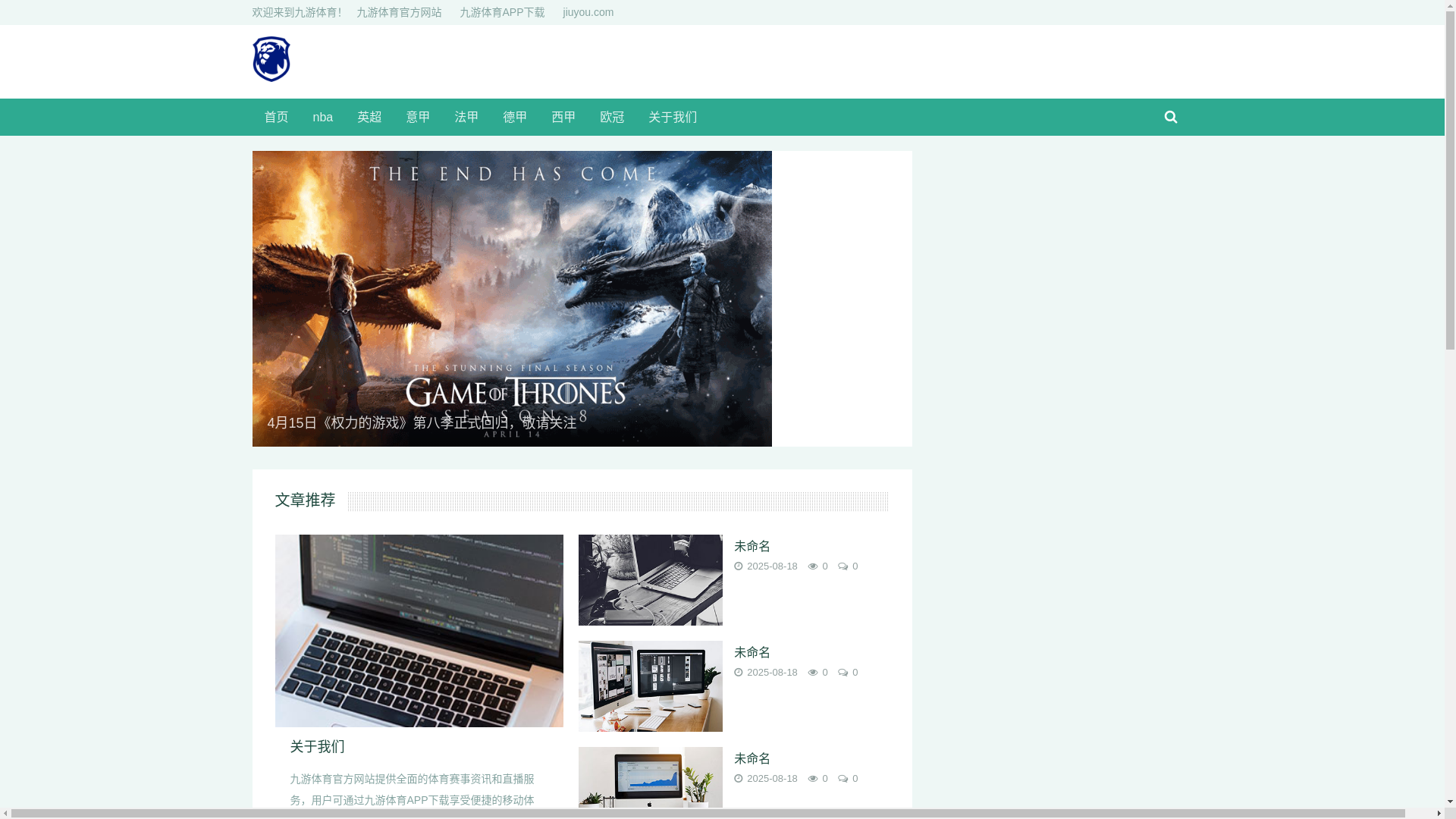Click the views eye icon of second 未命名 article
This screenshot has height=819, width=1456.
tap(812, 672)
